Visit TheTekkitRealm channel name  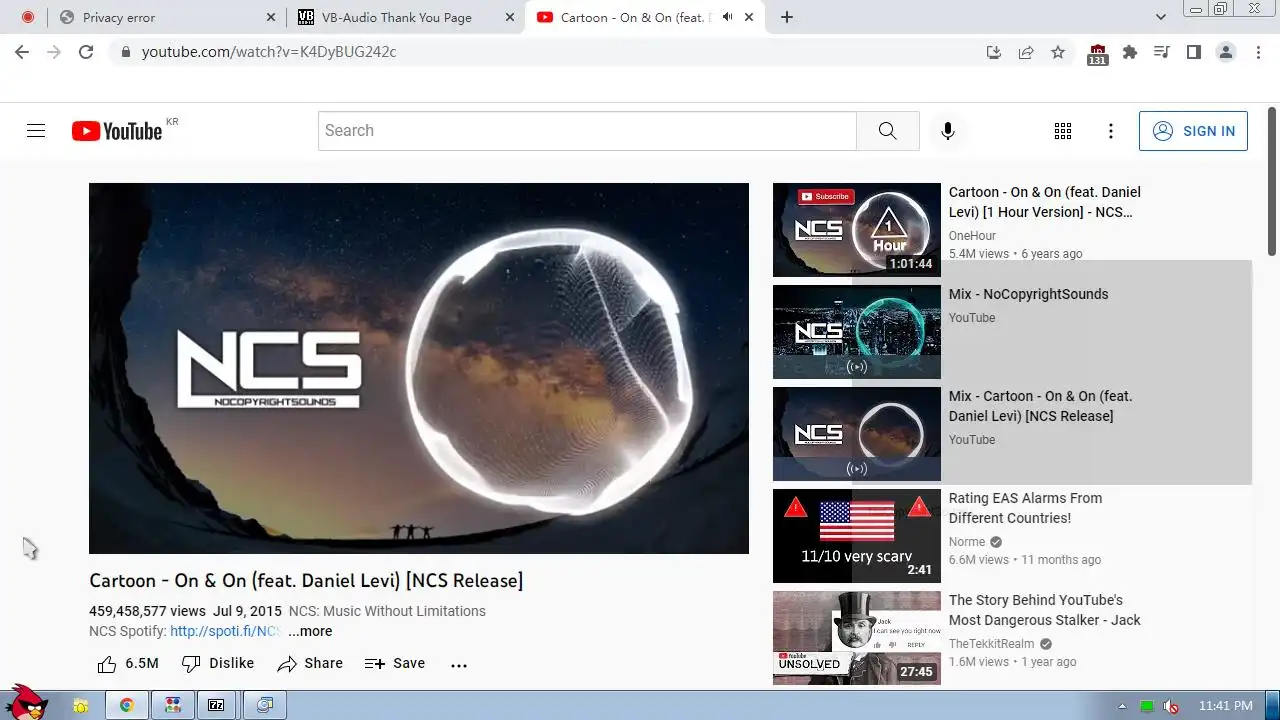993,644
